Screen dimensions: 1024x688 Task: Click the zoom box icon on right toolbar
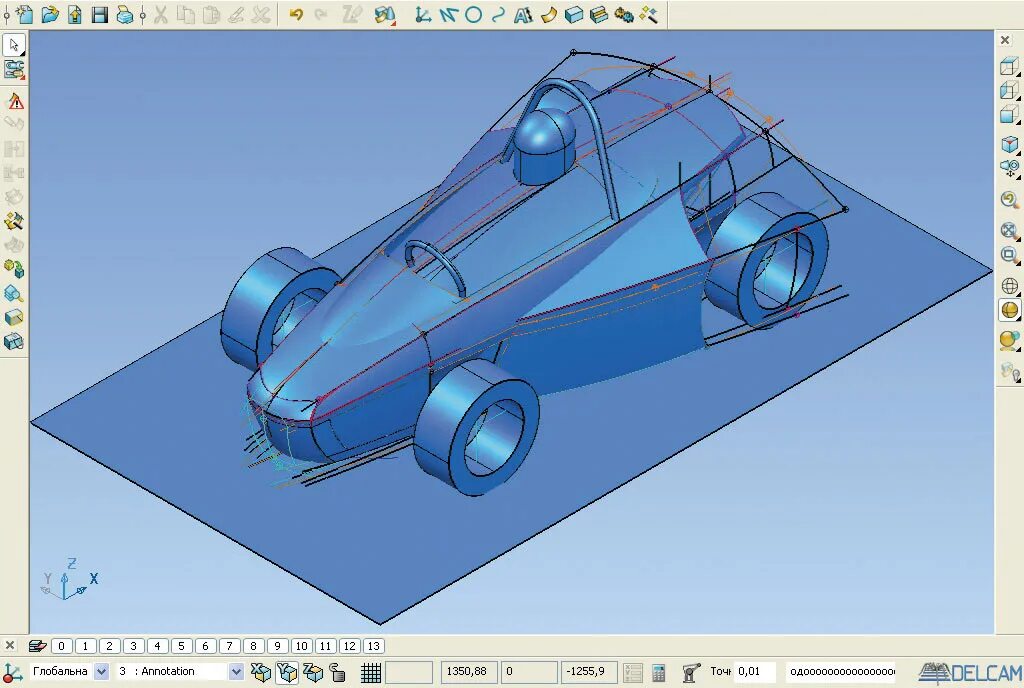1010,255
